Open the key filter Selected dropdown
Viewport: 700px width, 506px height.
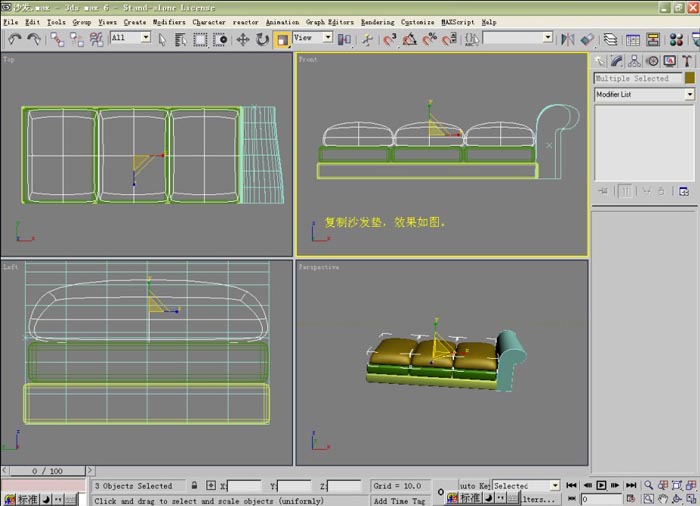point(555,485)
